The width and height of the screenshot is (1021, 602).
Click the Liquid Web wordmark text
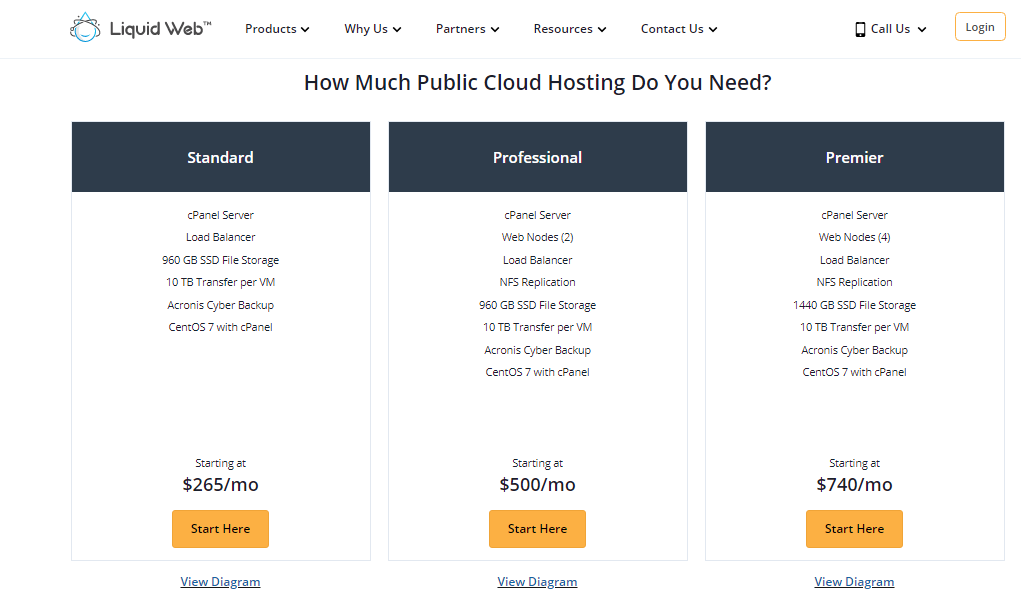pos(160,29)
